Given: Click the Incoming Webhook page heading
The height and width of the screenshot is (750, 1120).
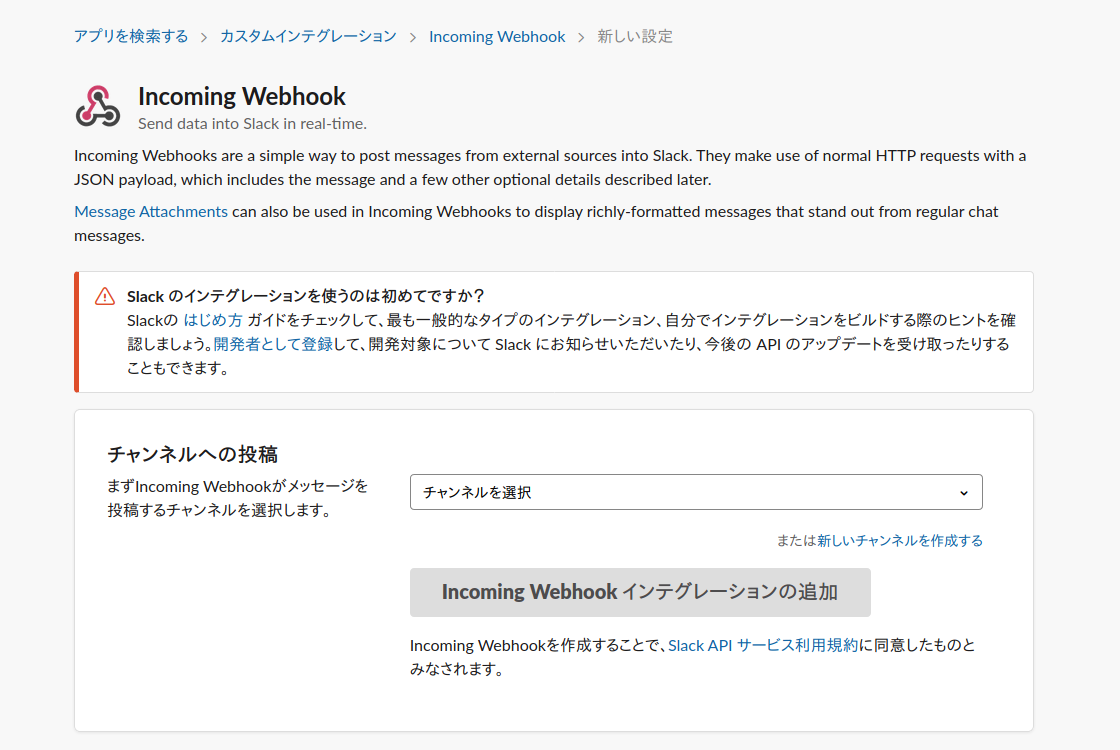Looking at the screenshot, I should point(242,96).
